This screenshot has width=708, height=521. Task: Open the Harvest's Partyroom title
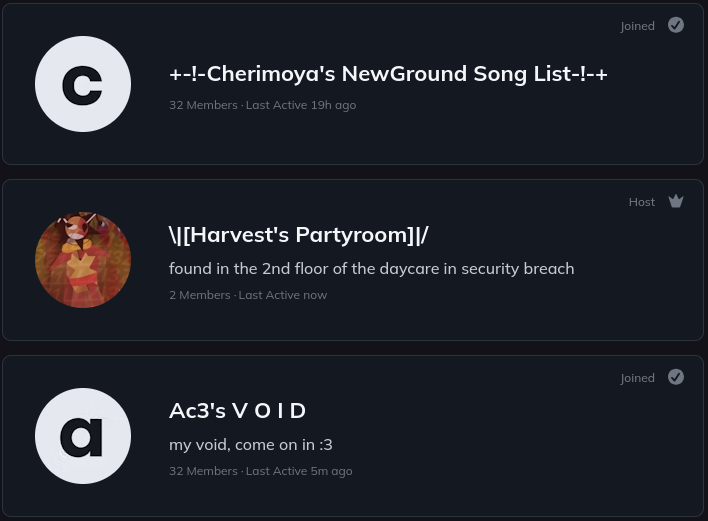click(x=298, y=235)
